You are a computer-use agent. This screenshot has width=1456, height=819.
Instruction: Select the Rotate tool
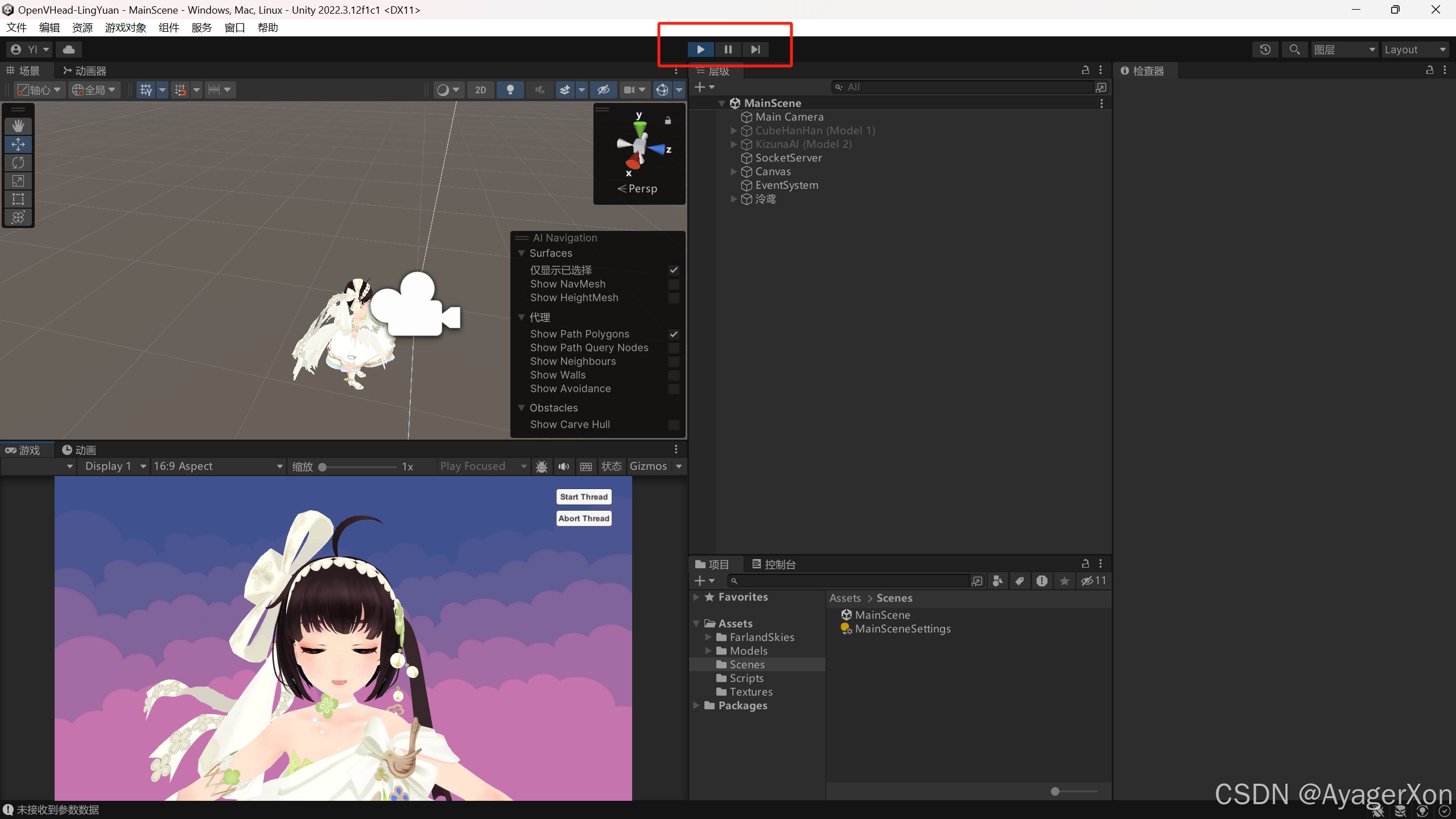[18, 163]
